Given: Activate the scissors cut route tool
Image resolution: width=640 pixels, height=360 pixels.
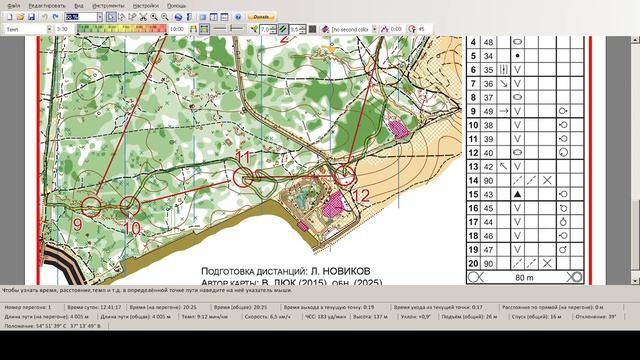Looking at the screenshot, I should click(143, 17).
